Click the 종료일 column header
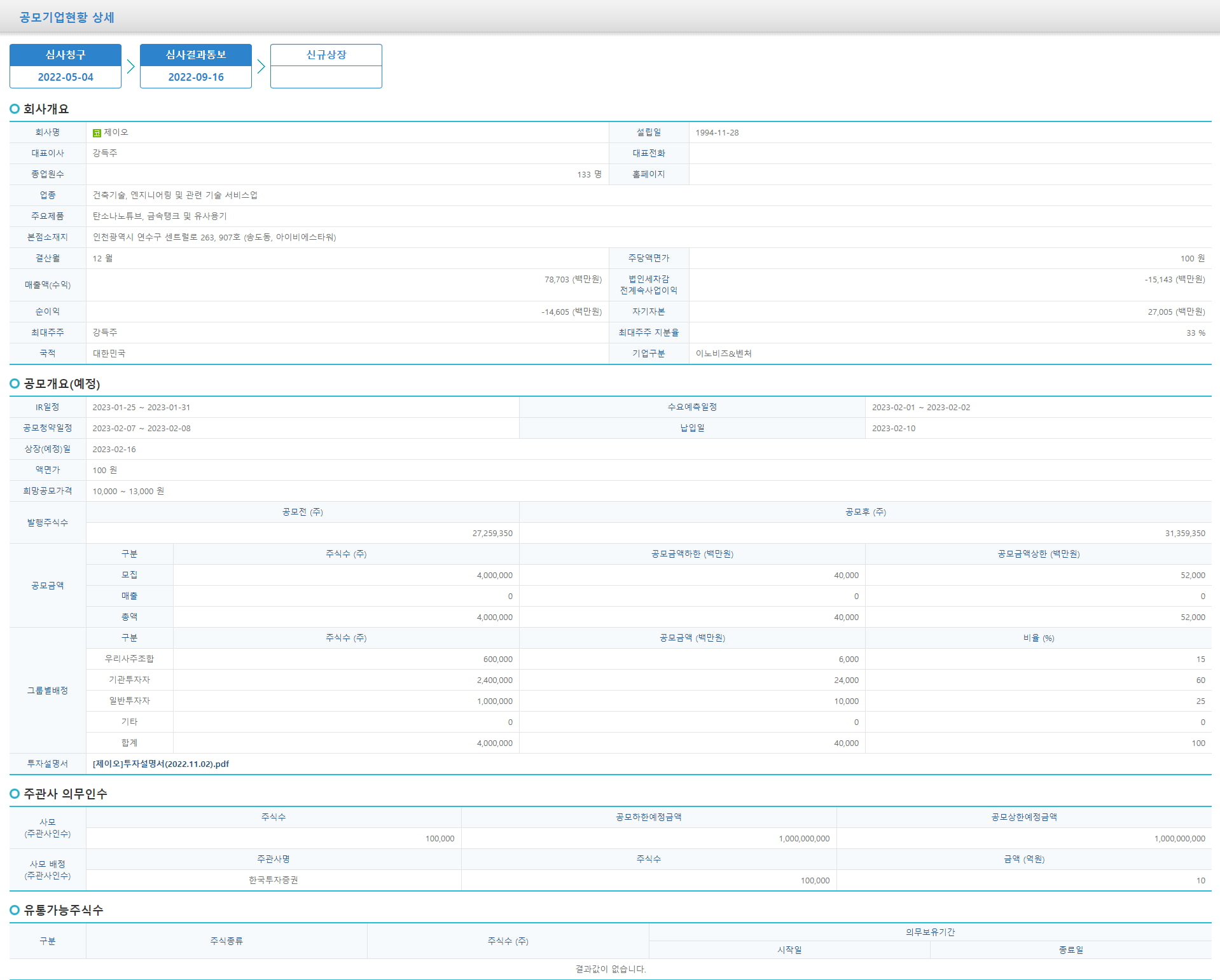1220x980 pixels. (1071, 950)
